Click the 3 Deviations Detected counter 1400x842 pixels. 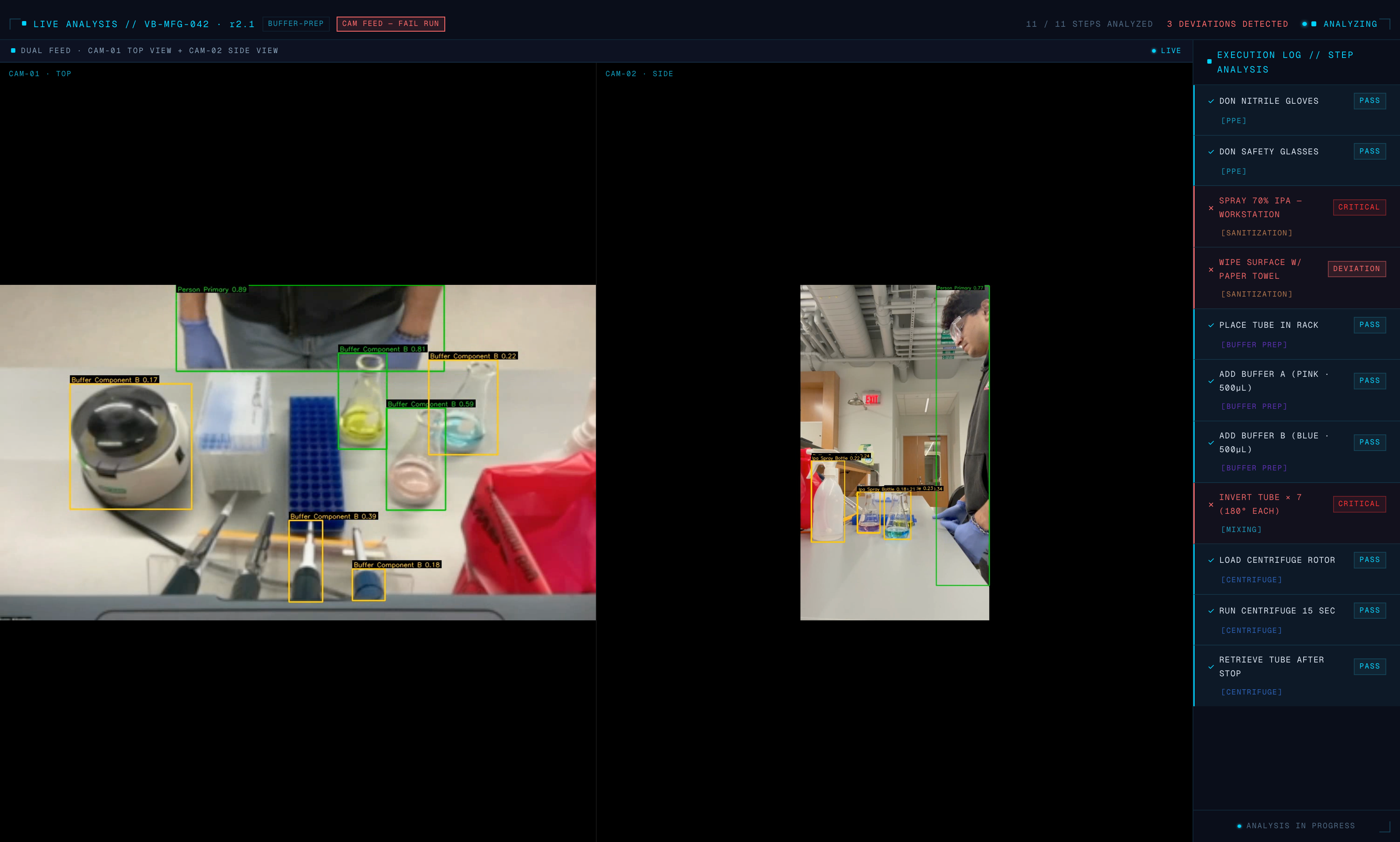pos(1227,24)
